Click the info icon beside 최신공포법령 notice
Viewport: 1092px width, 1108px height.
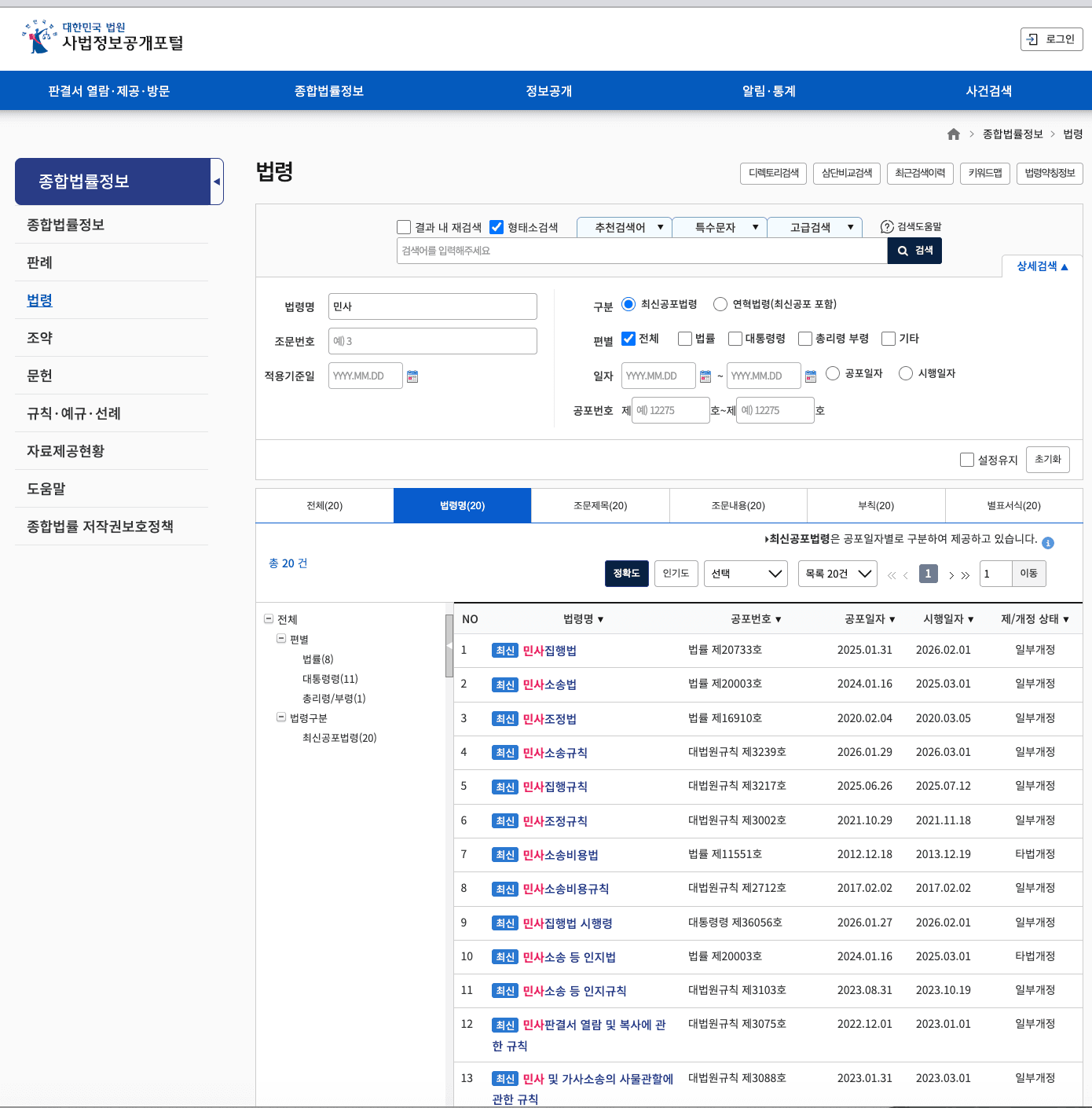coord(1048,543)
